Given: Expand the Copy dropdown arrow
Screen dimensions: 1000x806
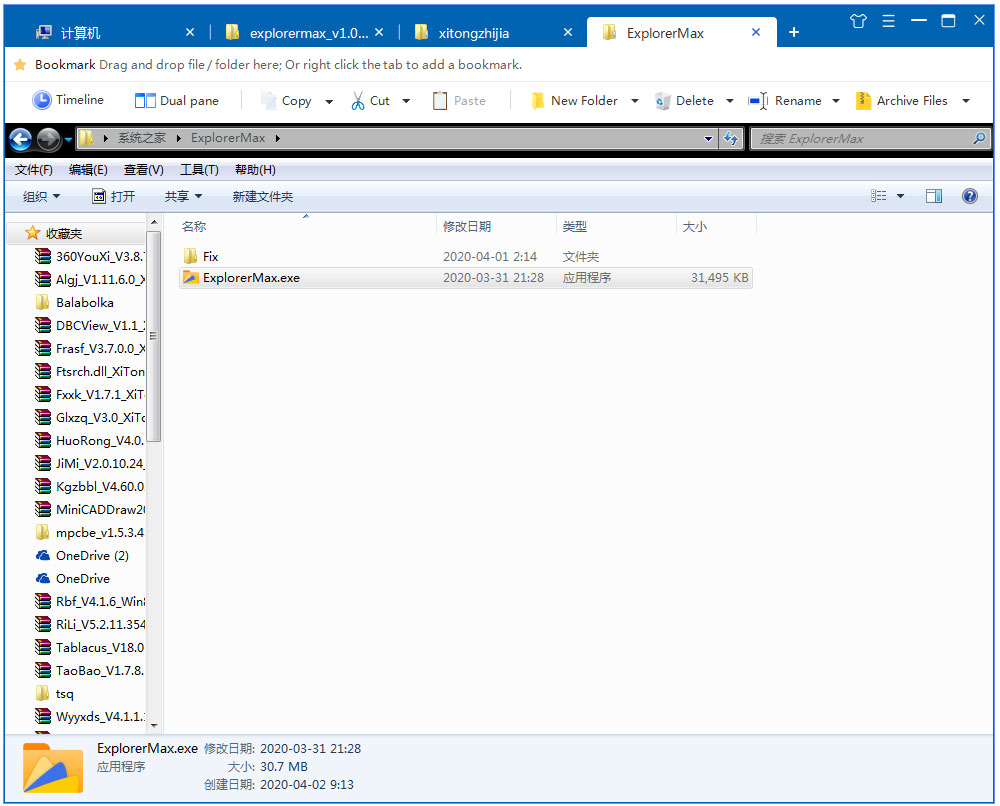Looking at the screenshot, I should point(328,100).
